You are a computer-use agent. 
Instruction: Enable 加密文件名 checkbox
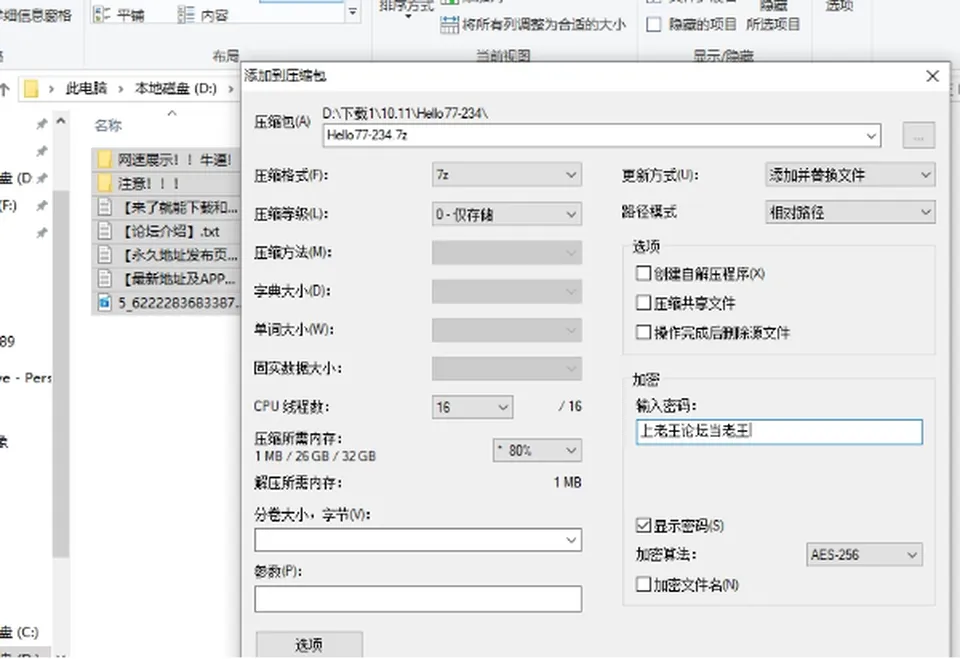pyautogui.click(x=643, y=584)
